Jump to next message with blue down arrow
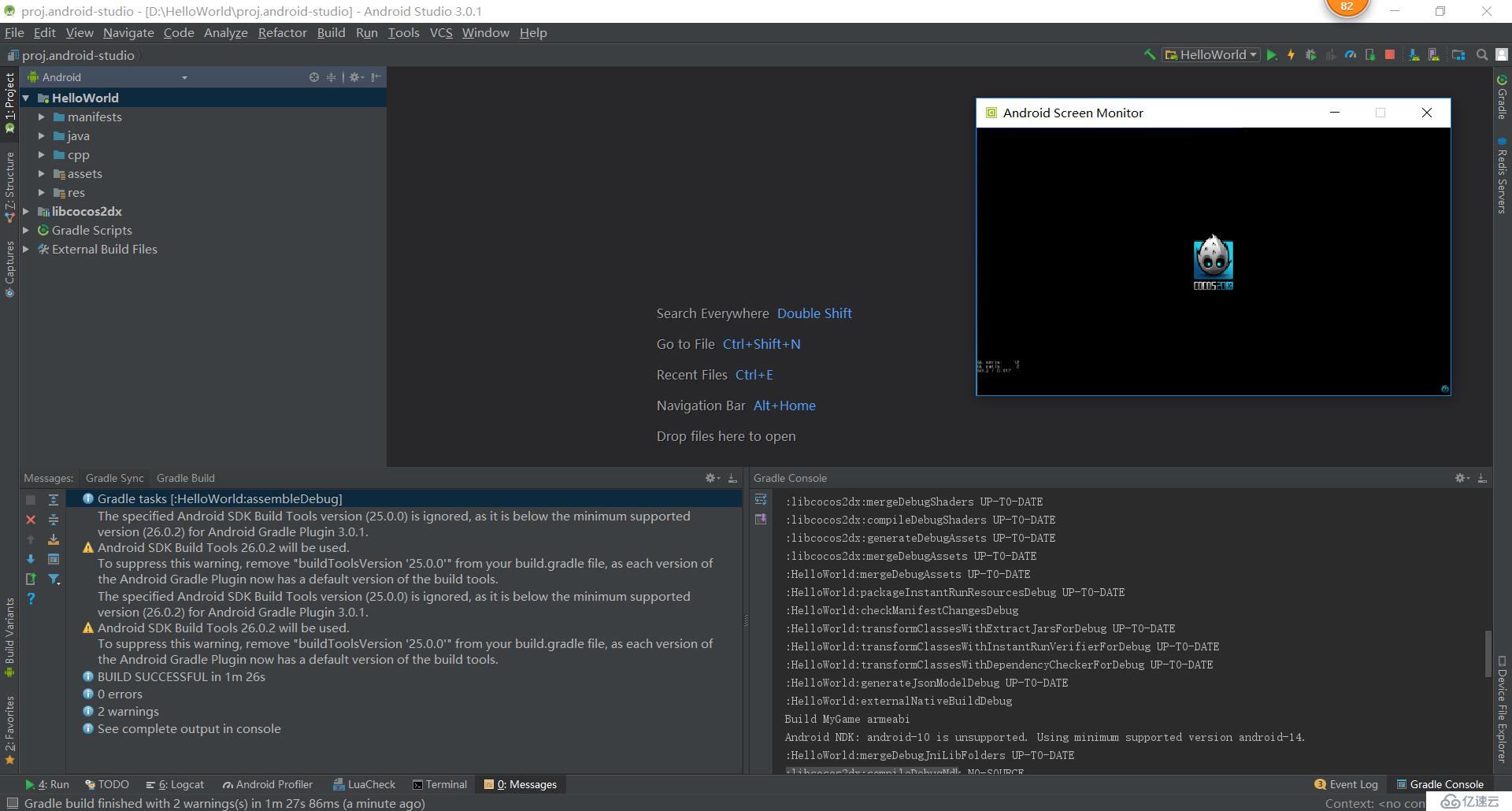Screen dimensions: 1512x811 tap(31, 559)
